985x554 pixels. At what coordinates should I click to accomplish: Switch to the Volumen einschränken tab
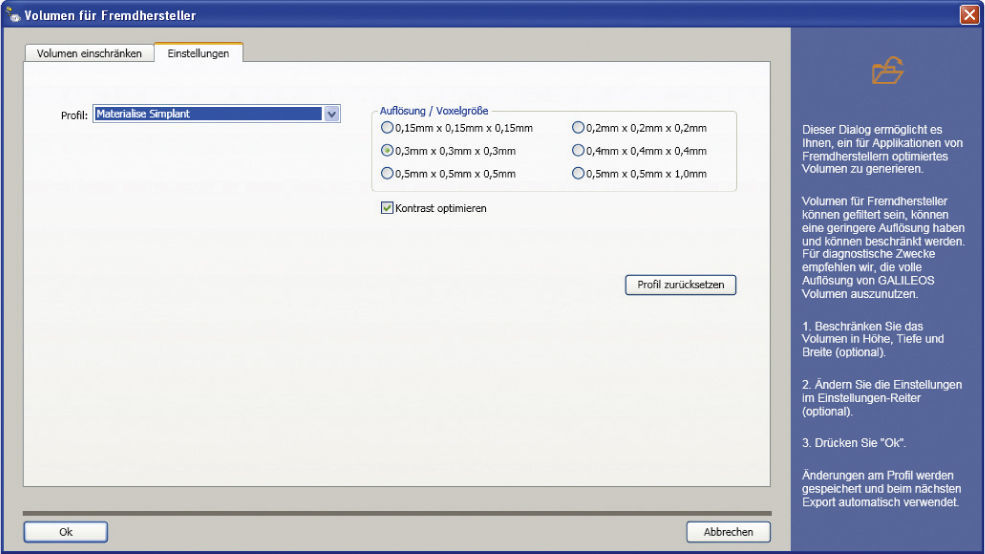[89, 54]
